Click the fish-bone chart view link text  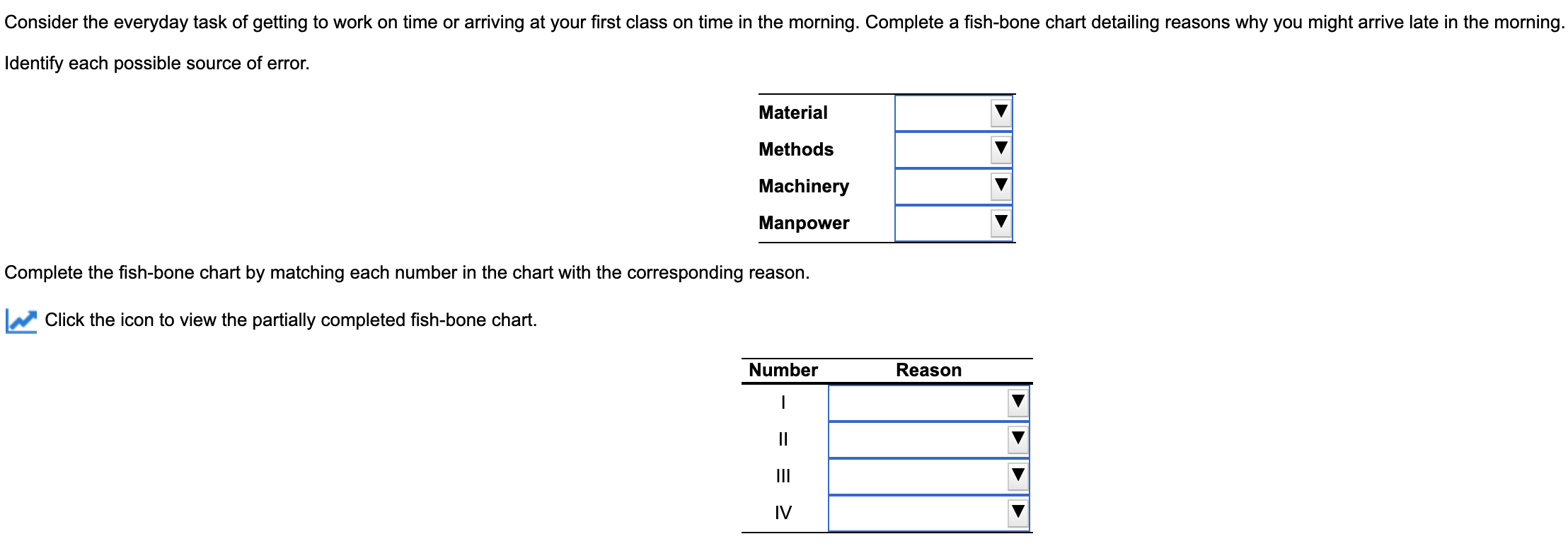point(290,320)
